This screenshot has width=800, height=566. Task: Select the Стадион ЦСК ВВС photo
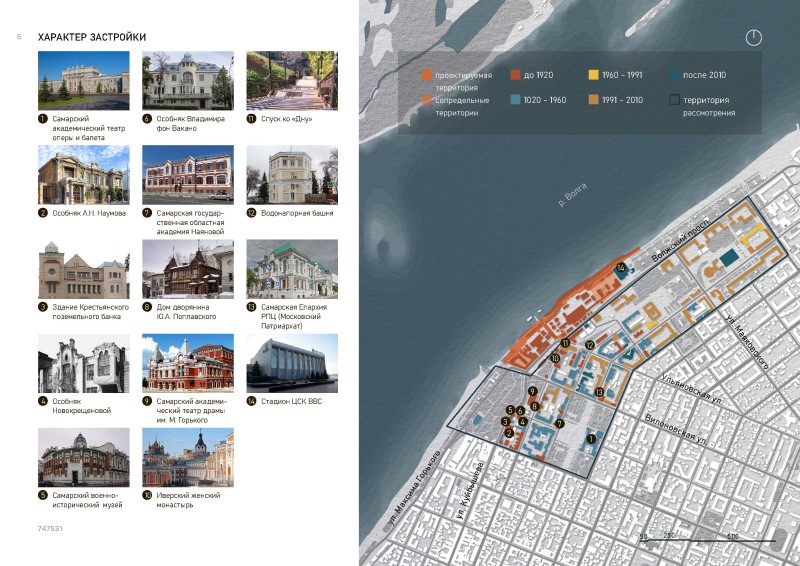coord(291,363)
